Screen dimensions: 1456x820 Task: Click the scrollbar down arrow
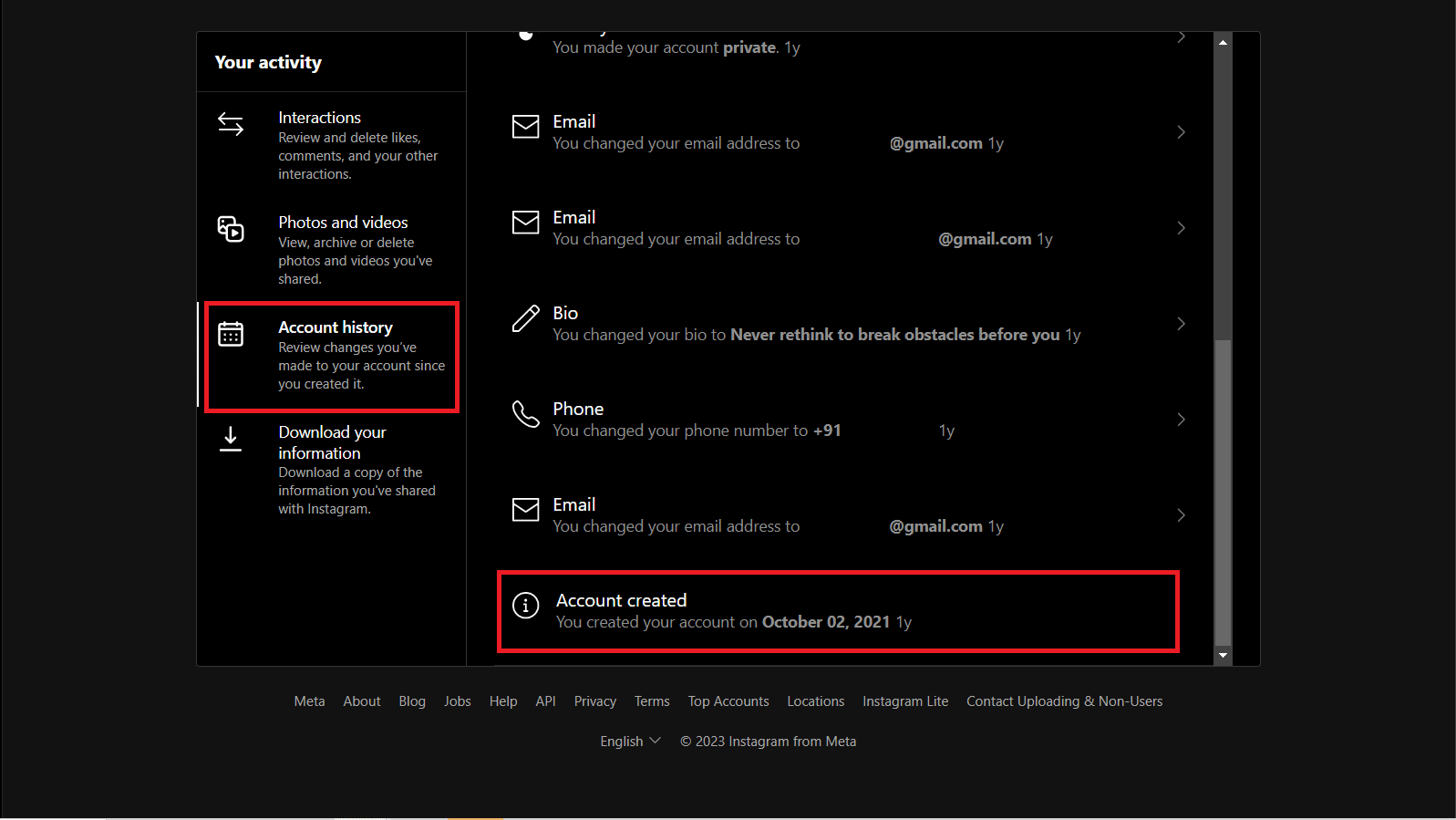tap(1223, 655)
